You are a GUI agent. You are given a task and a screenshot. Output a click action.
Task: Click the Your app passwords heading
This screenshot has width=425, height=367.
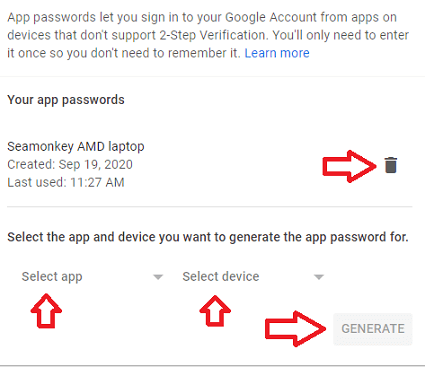point(66,100)
